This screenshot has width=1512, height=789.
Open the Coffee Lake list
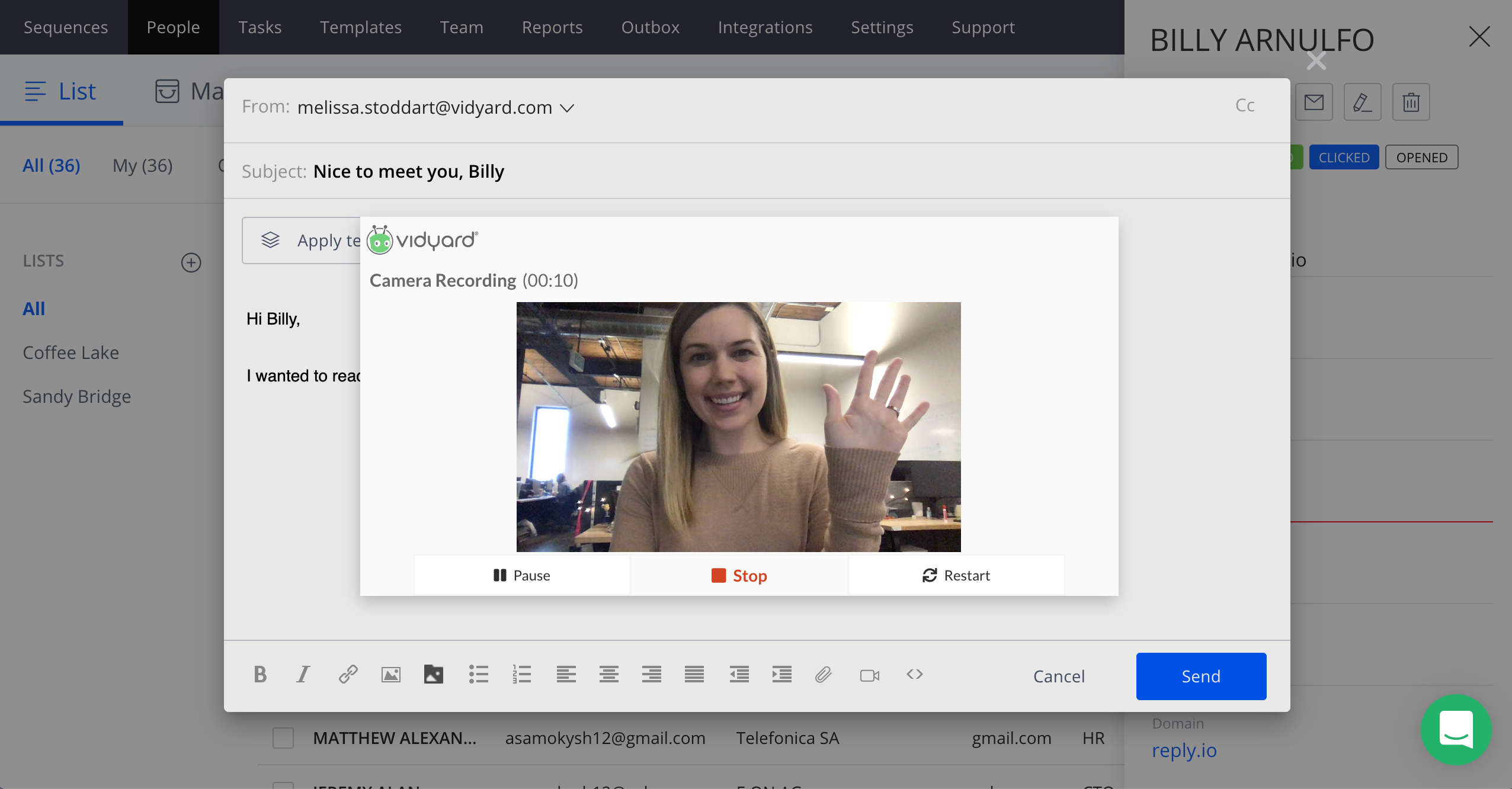(71, 352)
